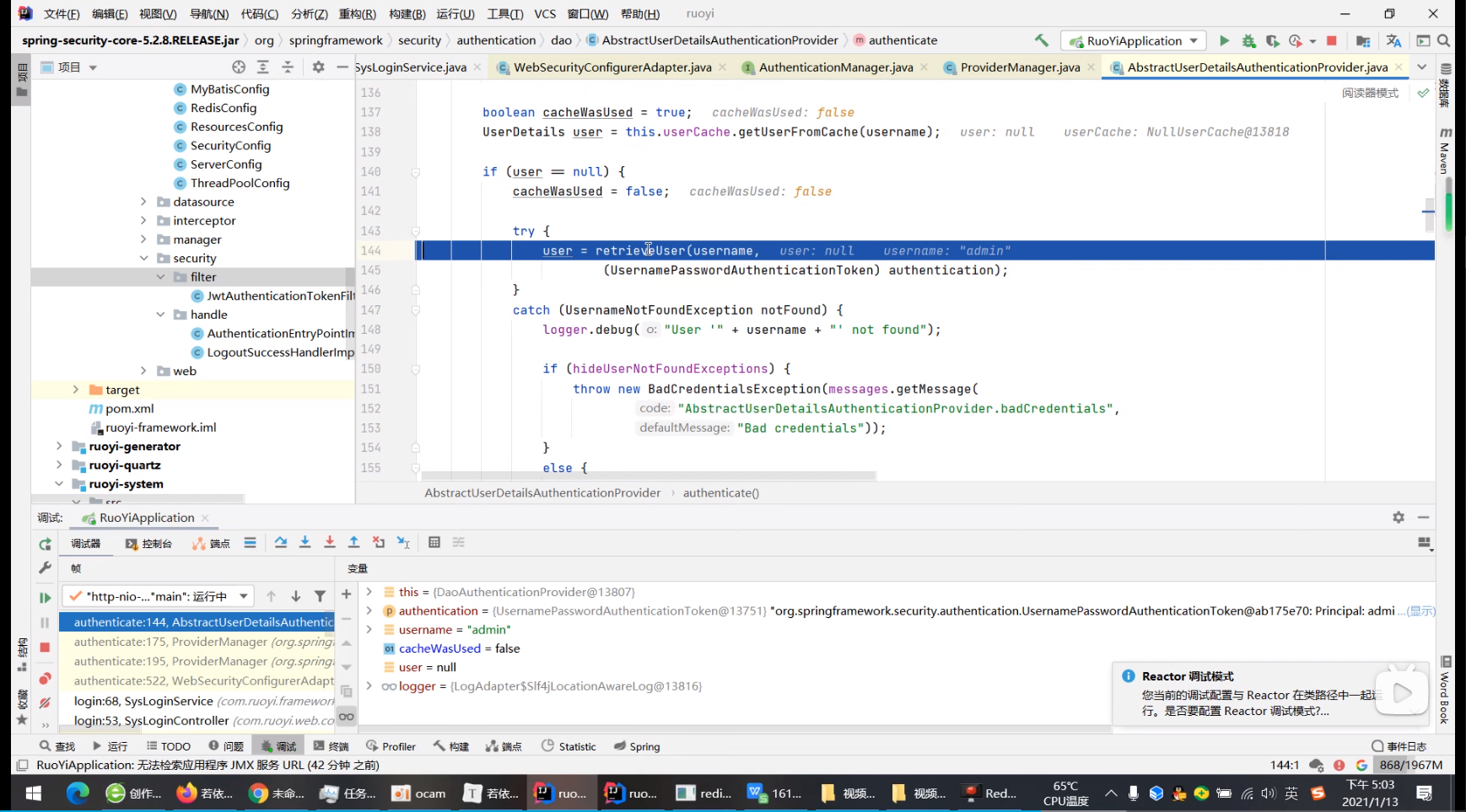Expand the ruoyi-generator module
The width and height of the screenshot is (1466, 812).
tap(59, 446)
